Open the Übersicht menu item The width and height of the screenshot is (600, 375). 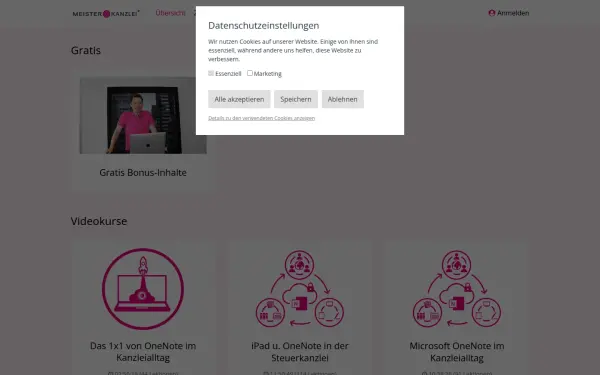(x=170, y=13)
